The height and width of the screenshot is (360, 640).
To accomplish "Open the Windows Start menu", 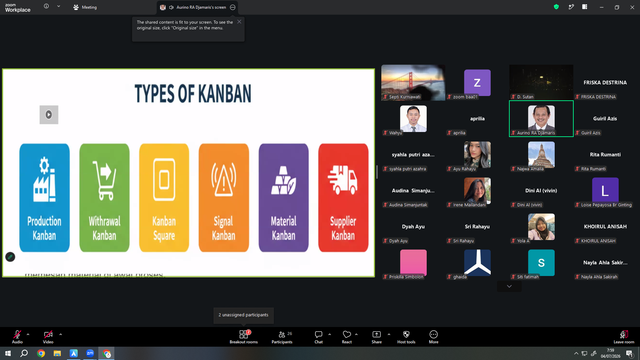I will pyautogui.click(x=7, y=353).
